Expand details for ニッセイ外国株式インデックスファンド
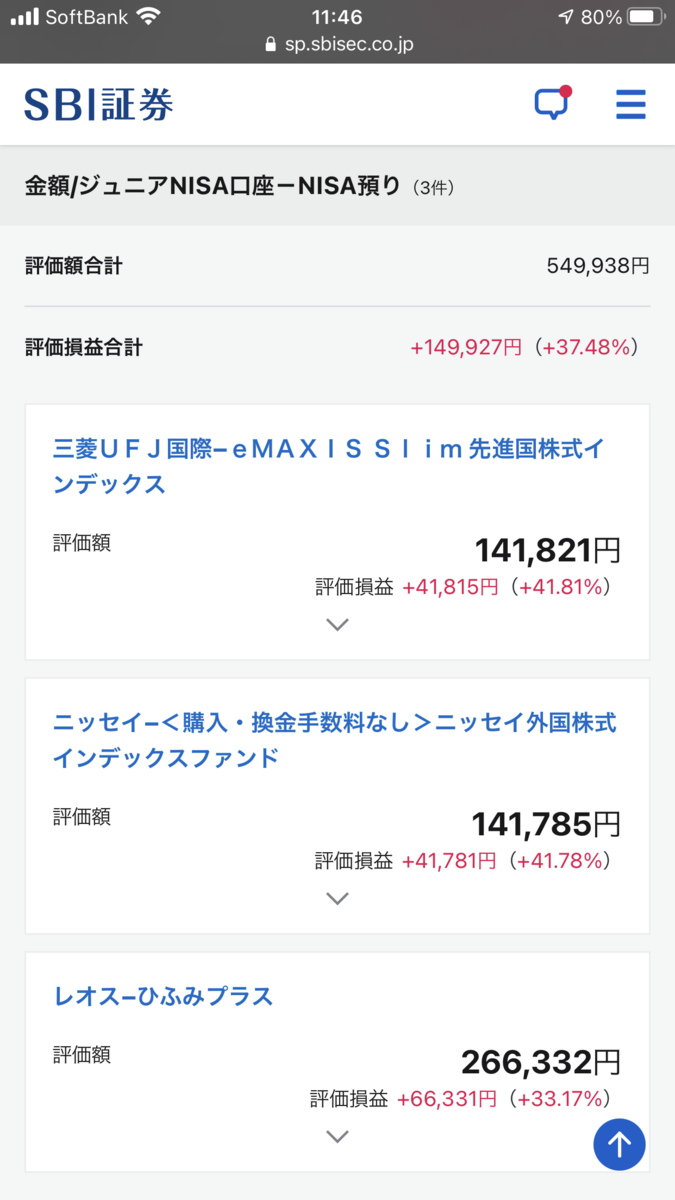Viewport: 675px width, 1200px height. (337, 898)
